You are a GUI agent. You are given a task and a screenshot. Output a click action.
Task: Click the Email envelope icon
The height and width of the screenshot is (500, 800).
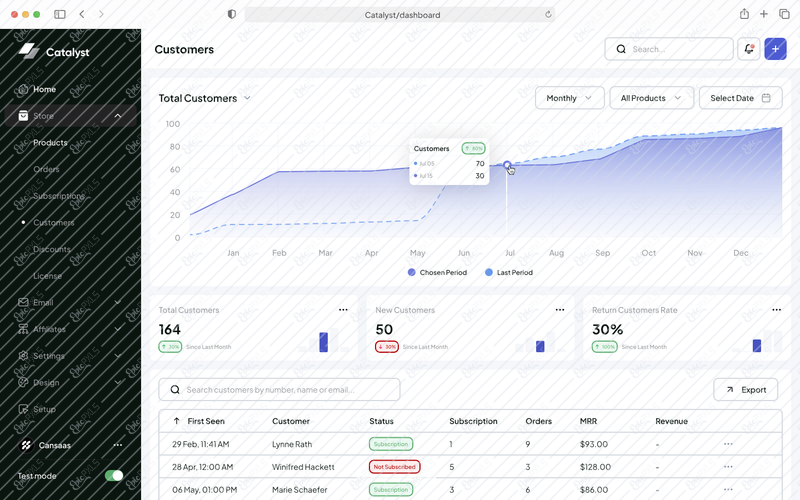[x=23, y=302]
